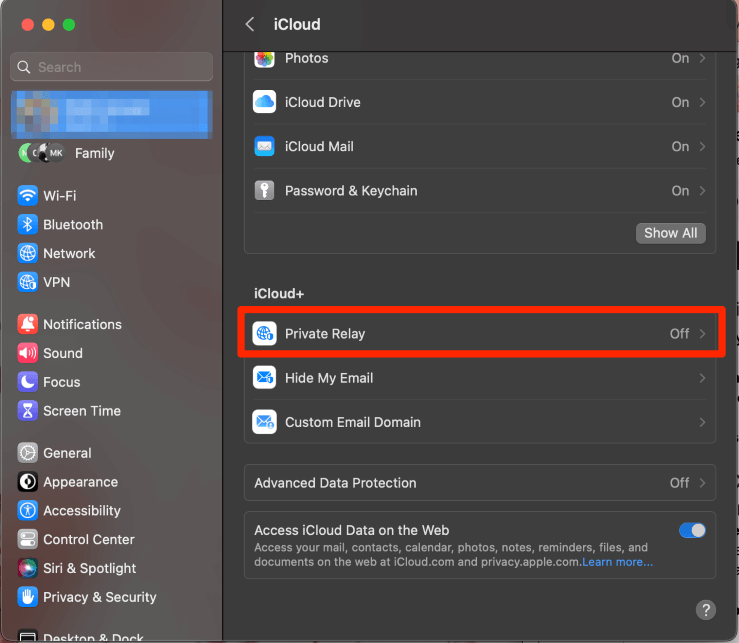The image size is (739, 643).
Task: Expand the iCloud Mail row chevron
Action: 702,147
